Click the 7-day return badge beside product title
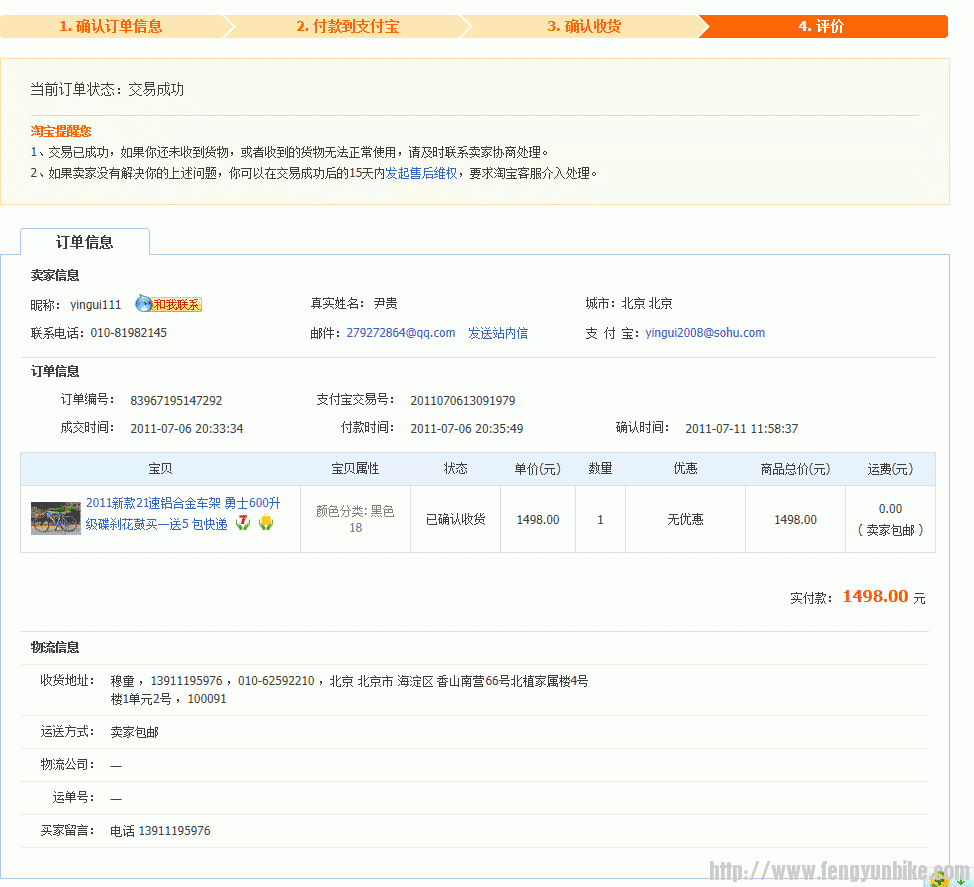The height and width of the screenshot is (887, 974). pos(242,522)
